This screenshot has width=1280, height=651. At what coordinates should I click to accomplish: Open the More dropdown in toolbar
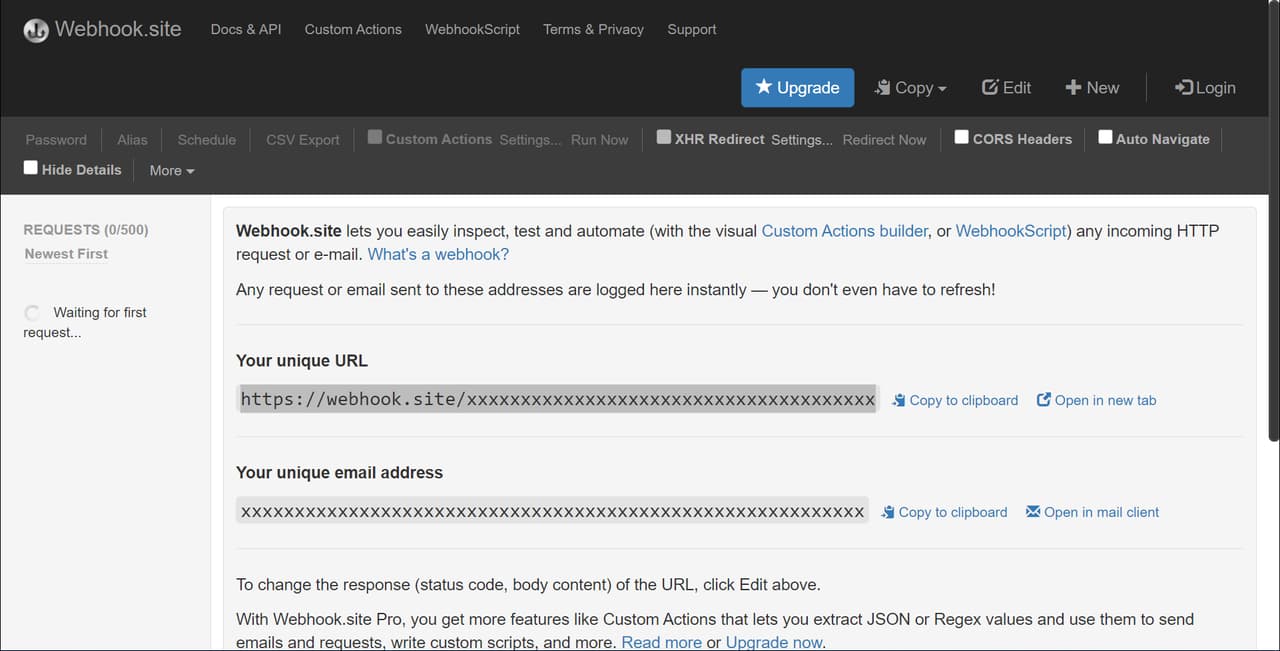coord(171,170)
